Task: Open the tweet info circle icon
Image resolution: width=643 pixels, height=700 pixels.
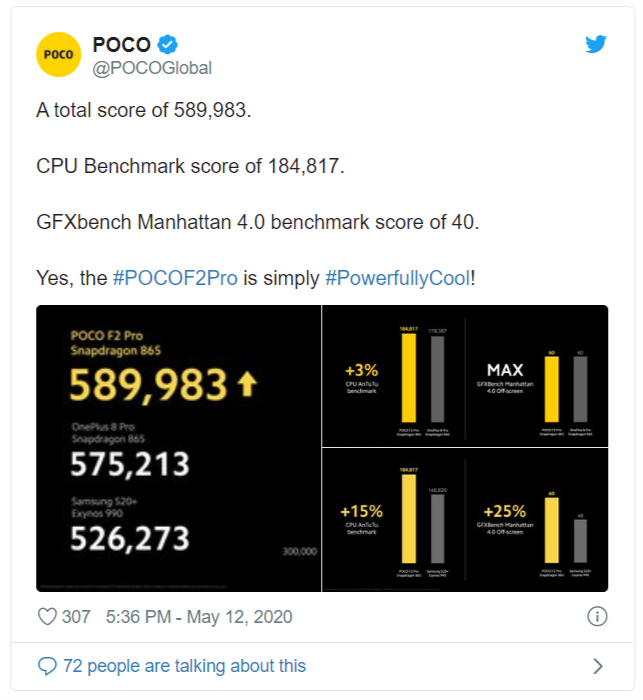Action: pyautogui.click(x=597, y=617)
